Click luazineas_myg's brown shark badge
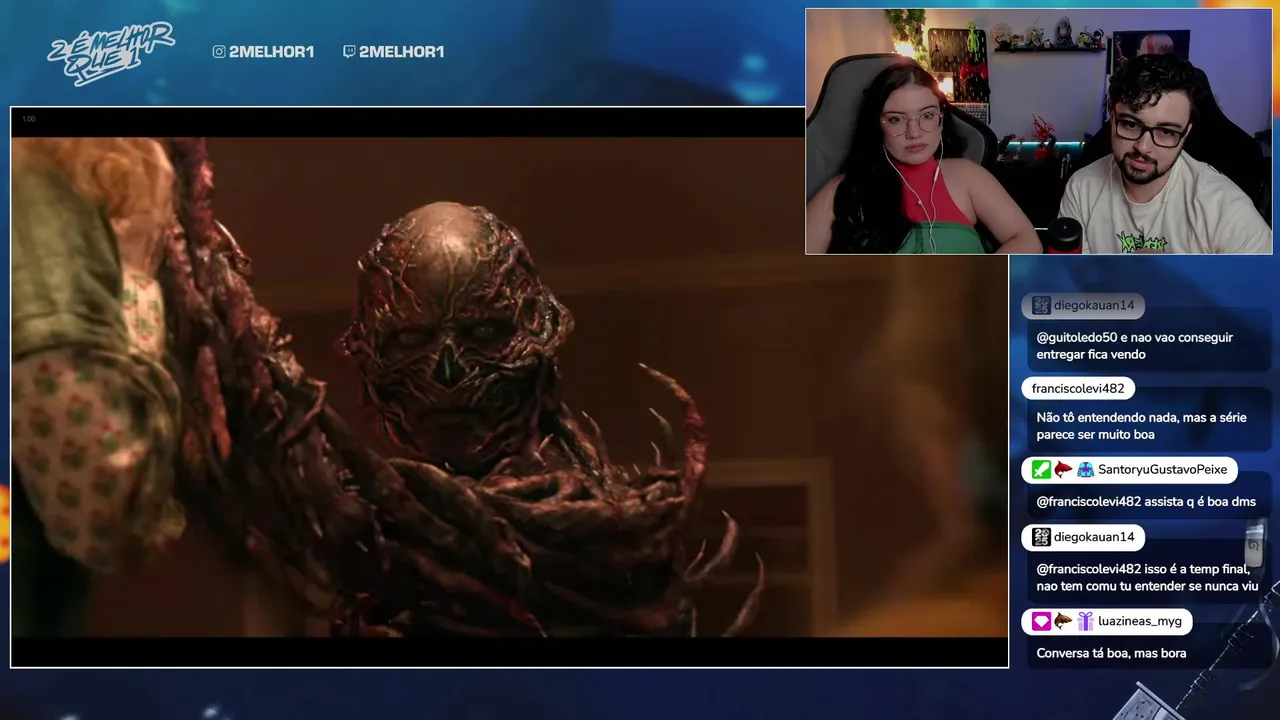 click(1063, 622)
